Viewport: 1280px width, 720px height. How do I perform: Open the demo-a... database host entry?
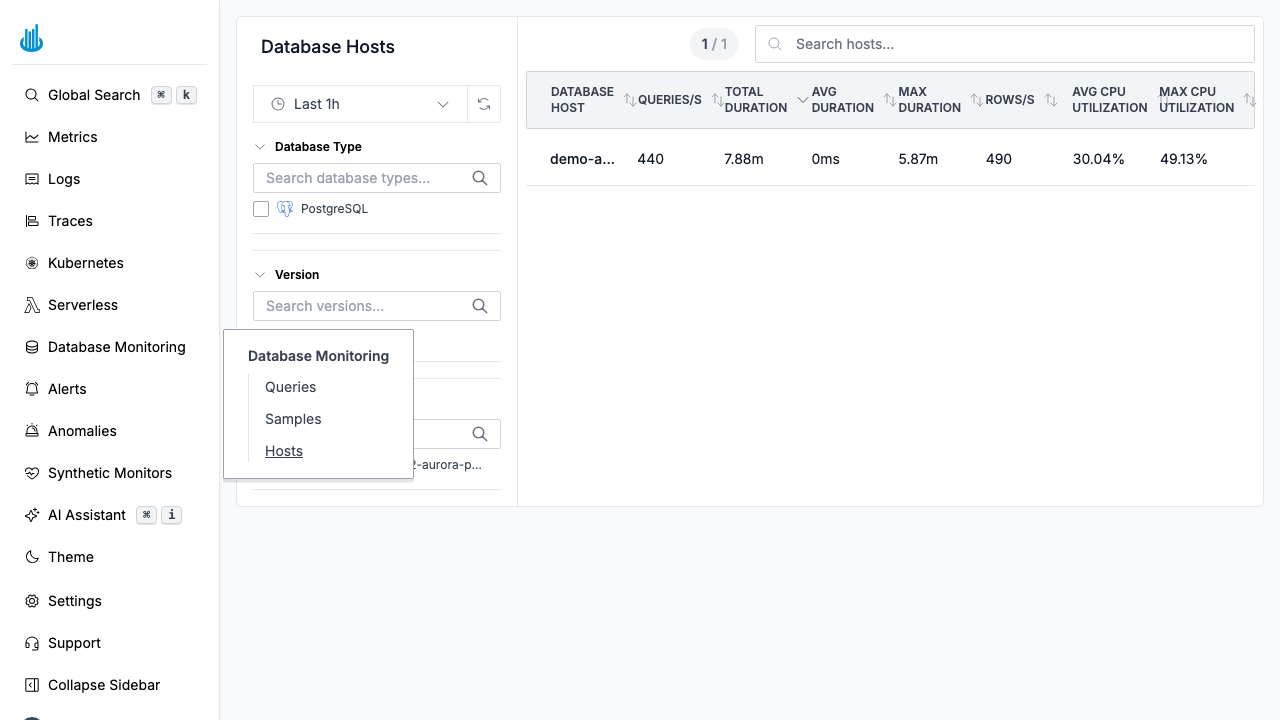tap(583, 159)
